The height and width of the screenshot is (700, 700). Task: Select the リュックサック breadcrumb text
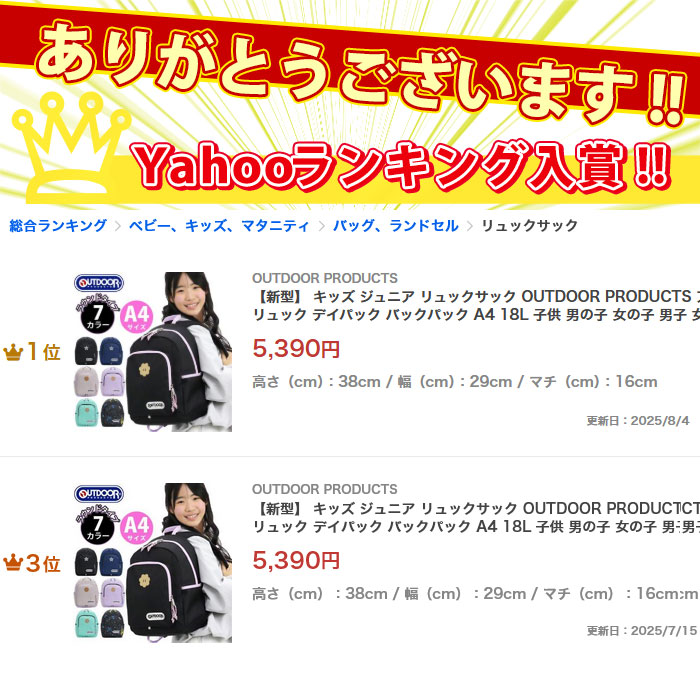[529, 225]
